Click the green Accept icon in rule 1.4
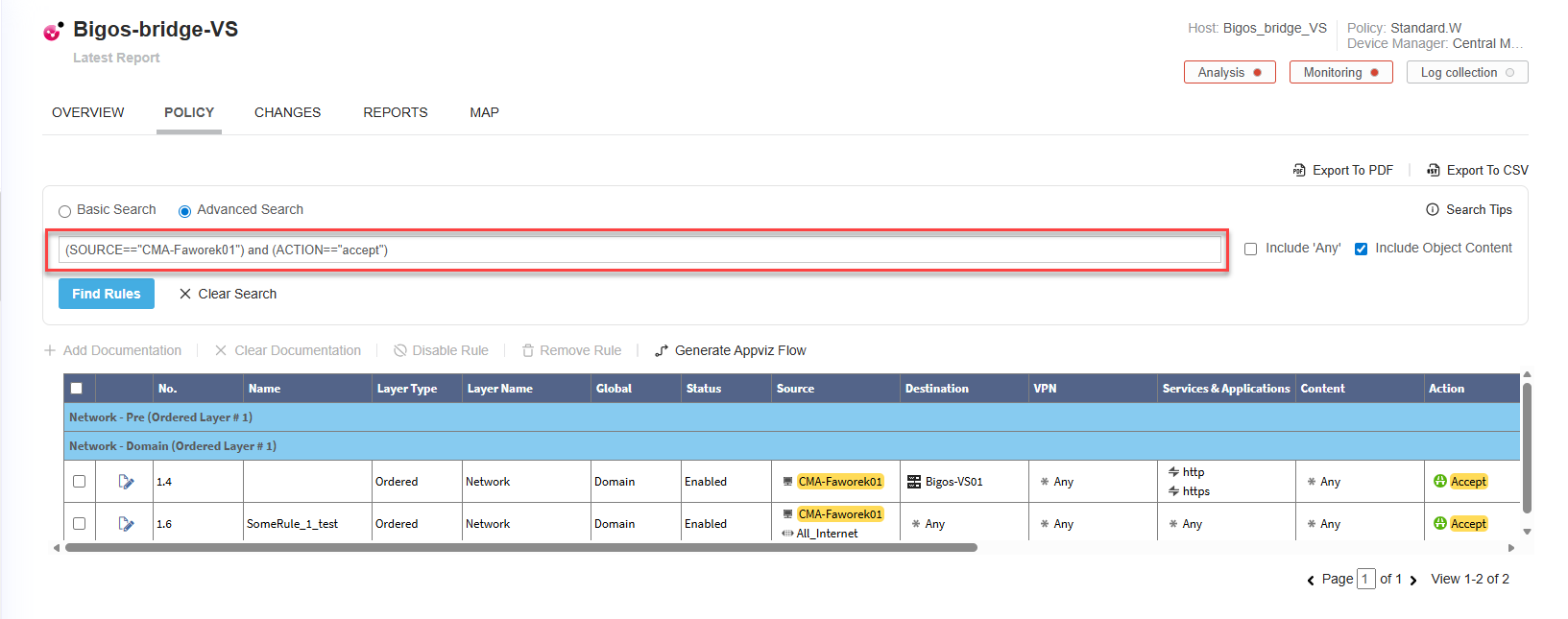Image resolution: width=1568 pixels, height=619 pixels. coord(1439,482)
